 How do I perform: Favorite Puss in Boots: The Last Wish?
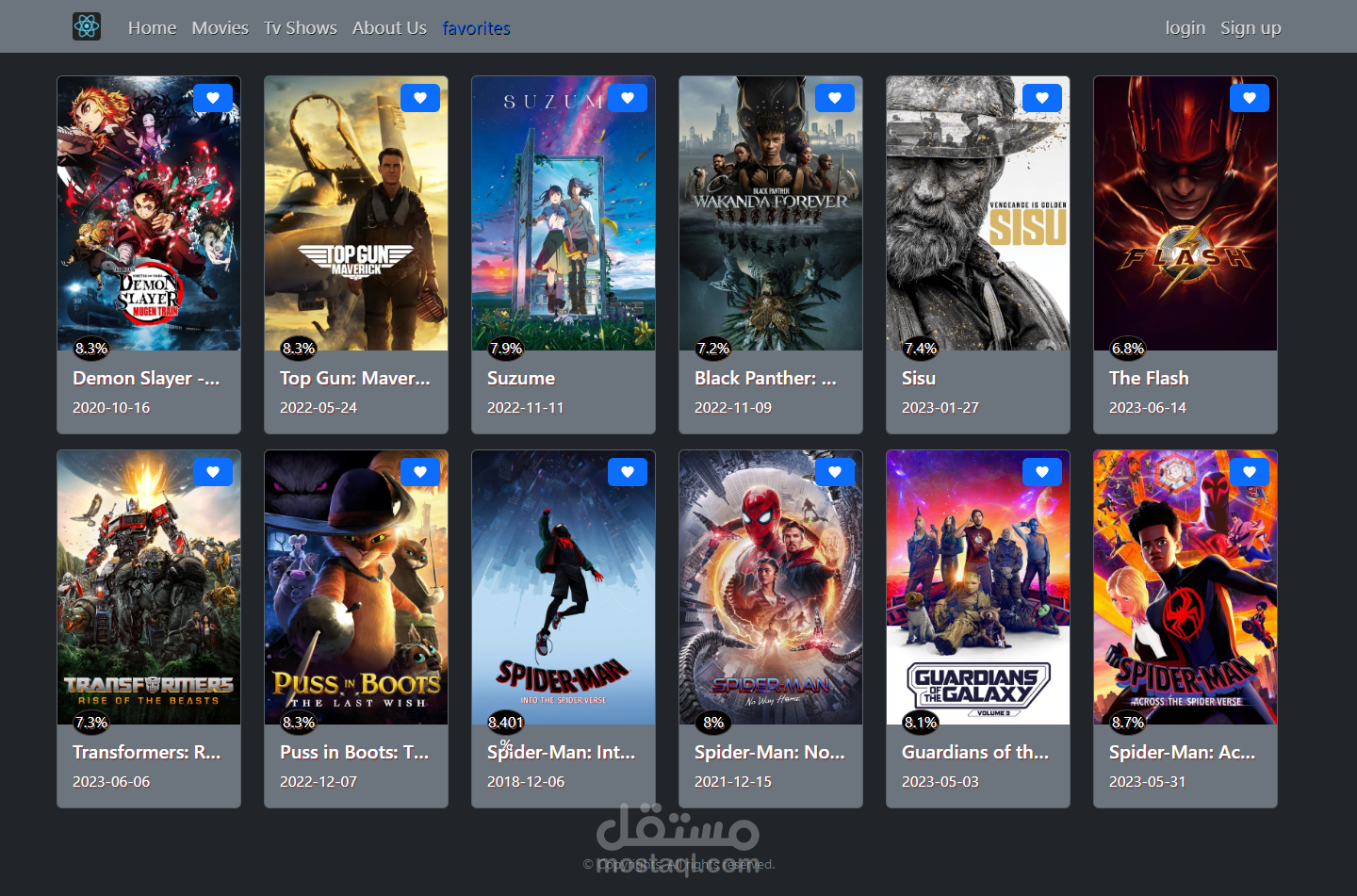[x=420, y=471]
